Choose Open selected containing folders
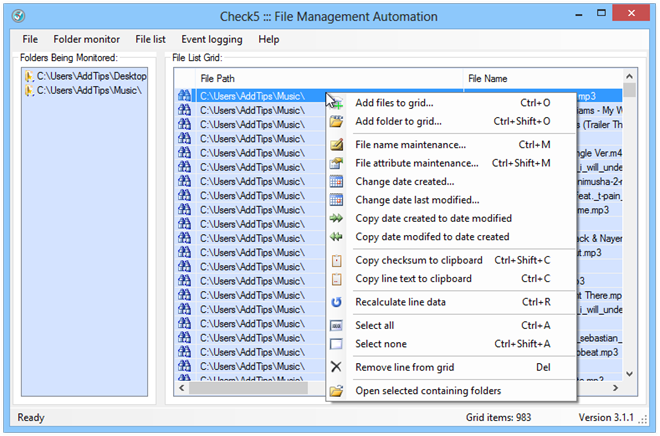The width and height of the screenshot is (660, 436). click(451, 391)
